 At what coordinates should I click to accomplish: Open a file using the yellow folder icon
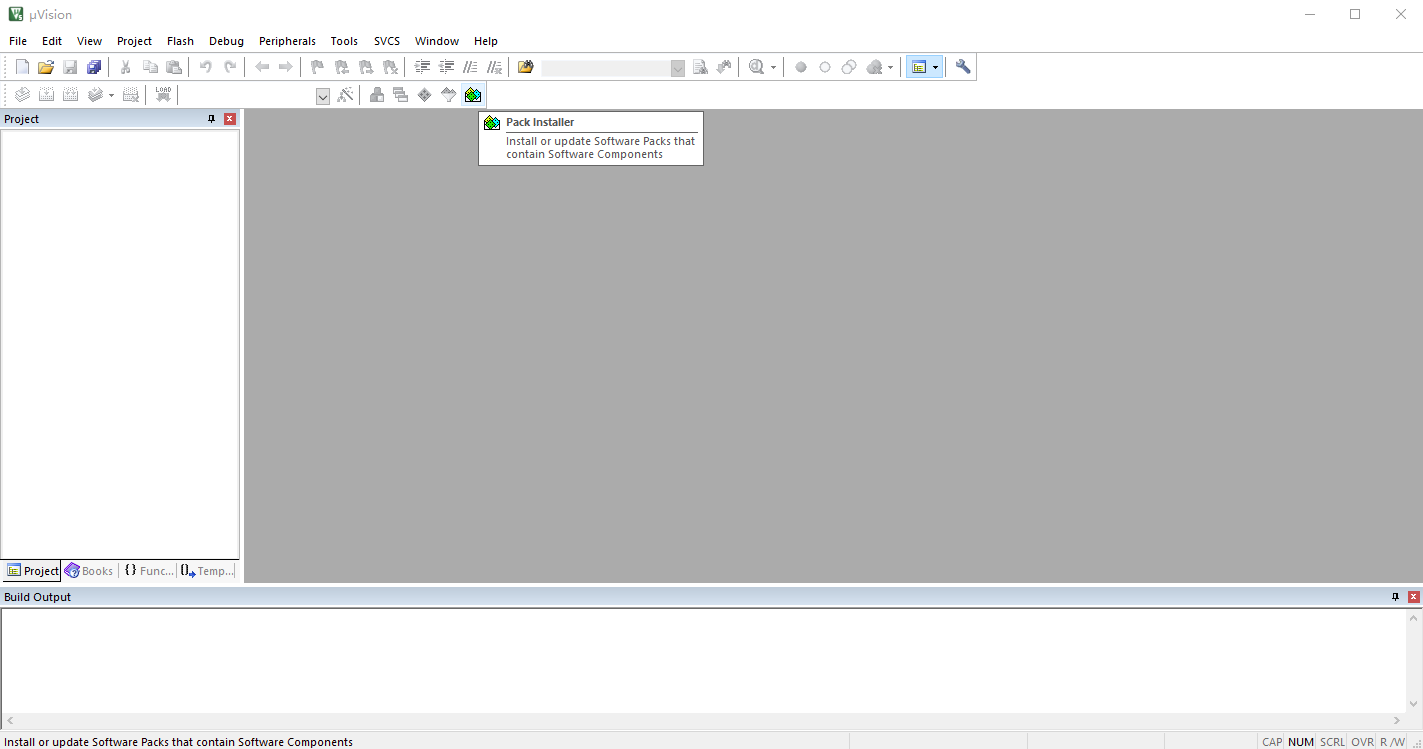46,67
